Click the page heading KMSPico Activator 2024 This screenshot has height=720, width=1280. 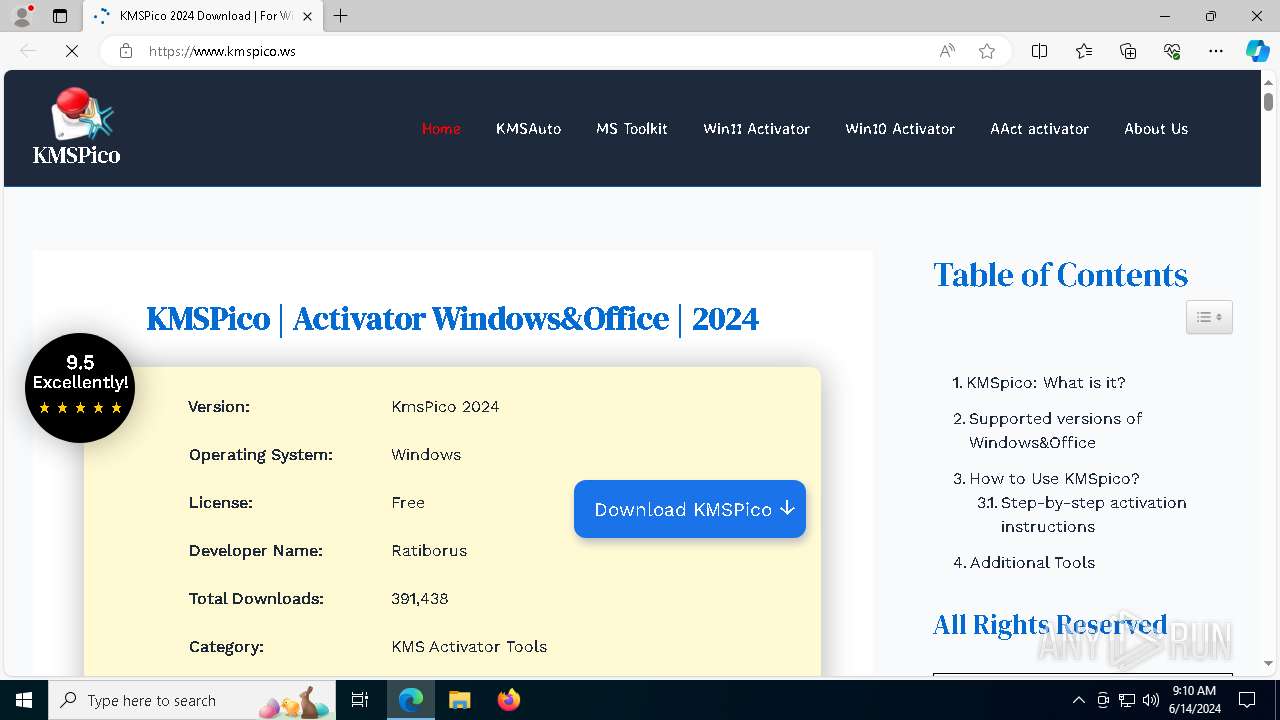point(452,319)
